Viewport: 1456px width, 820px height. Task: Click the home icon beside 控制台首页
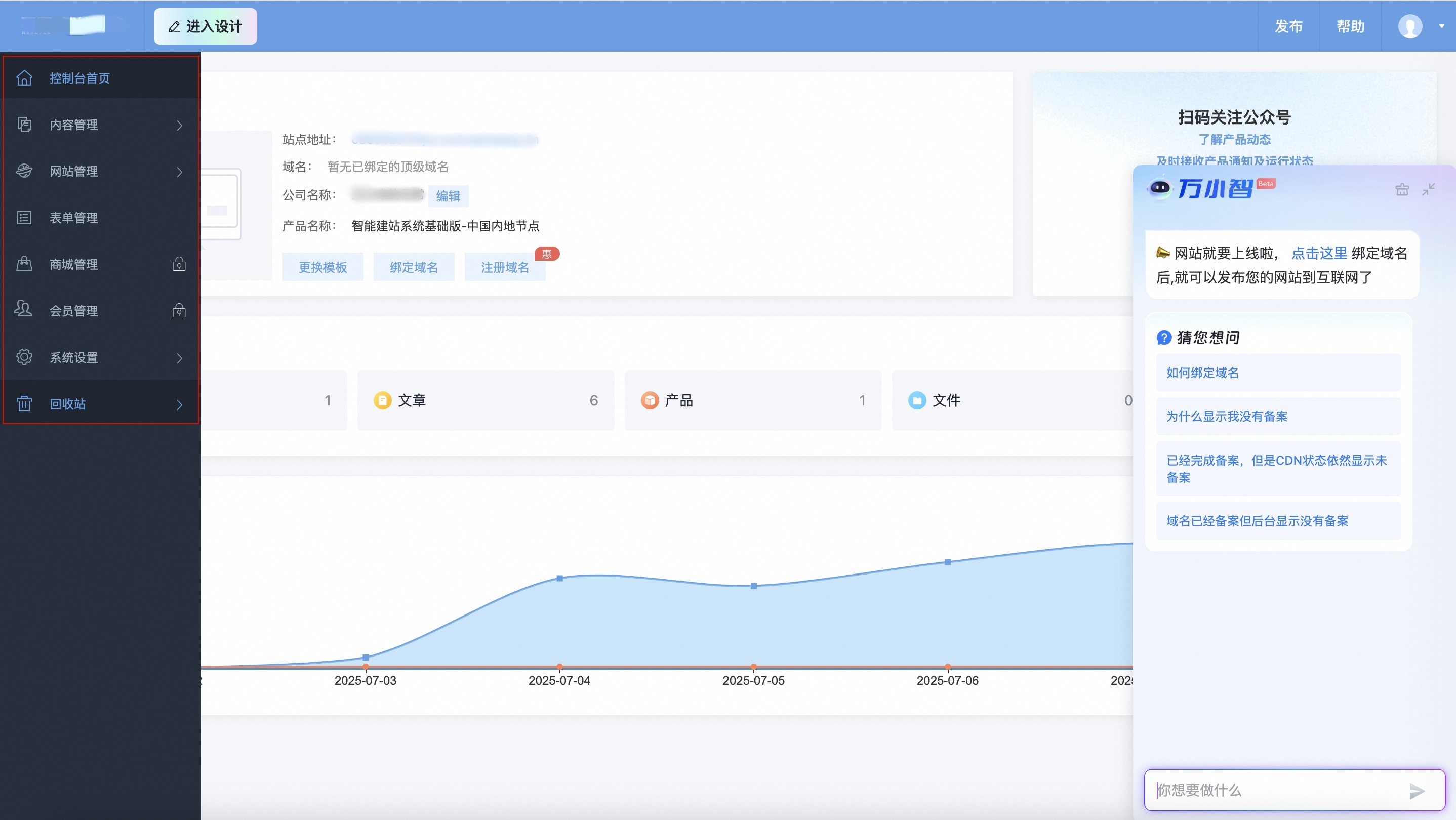[24, 78]
